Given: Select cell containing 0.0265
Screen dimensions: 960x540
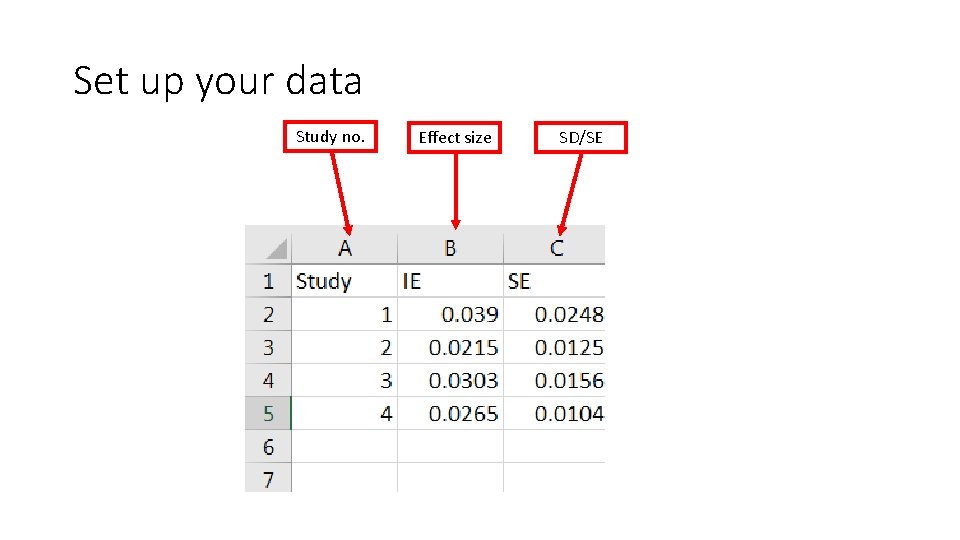Looking at the screenshot, I should click(x=450, y=413).
